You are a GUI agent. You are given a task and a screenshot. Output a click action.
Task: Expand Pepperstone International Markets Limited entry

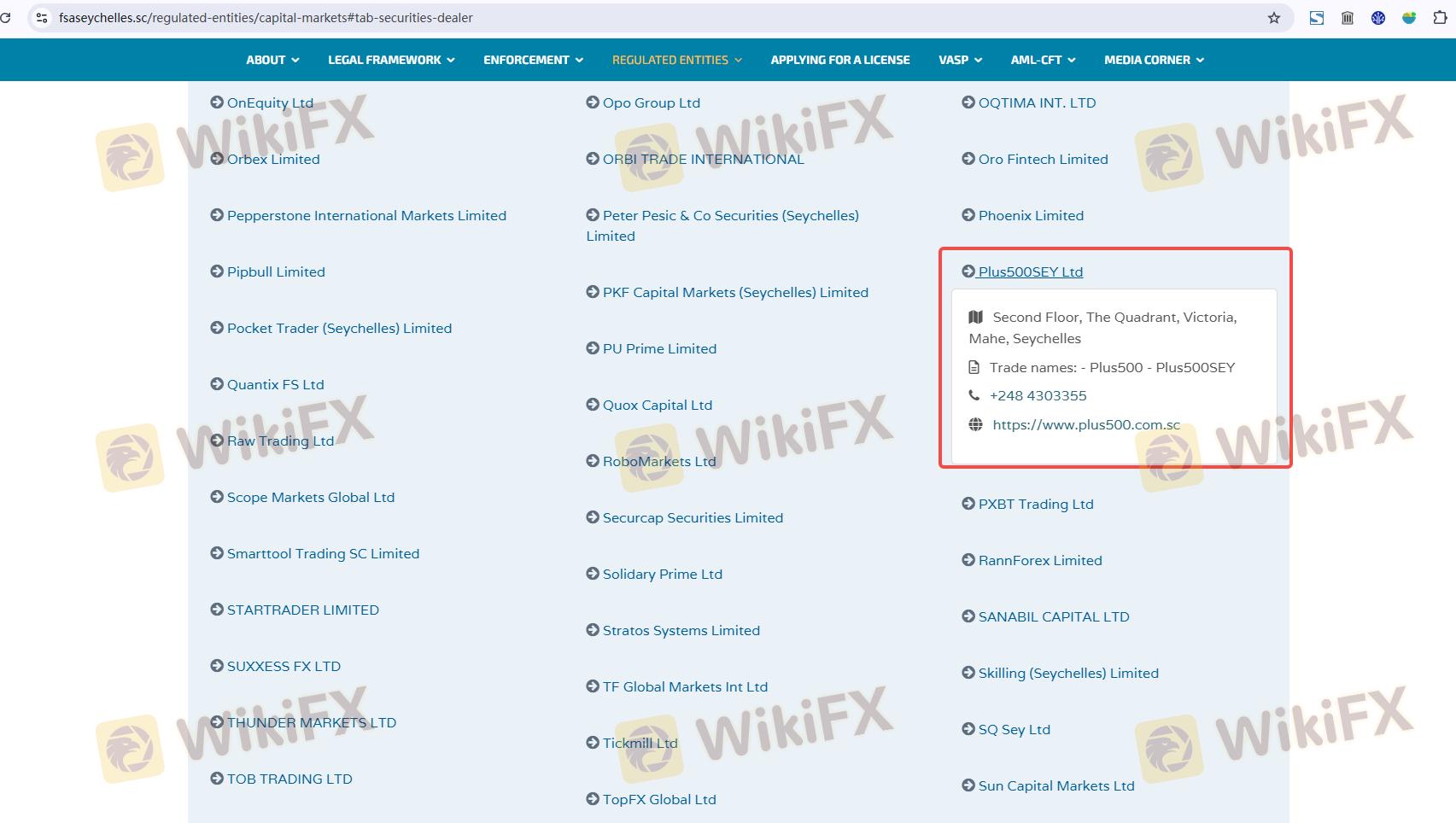[x=366, y=215]
